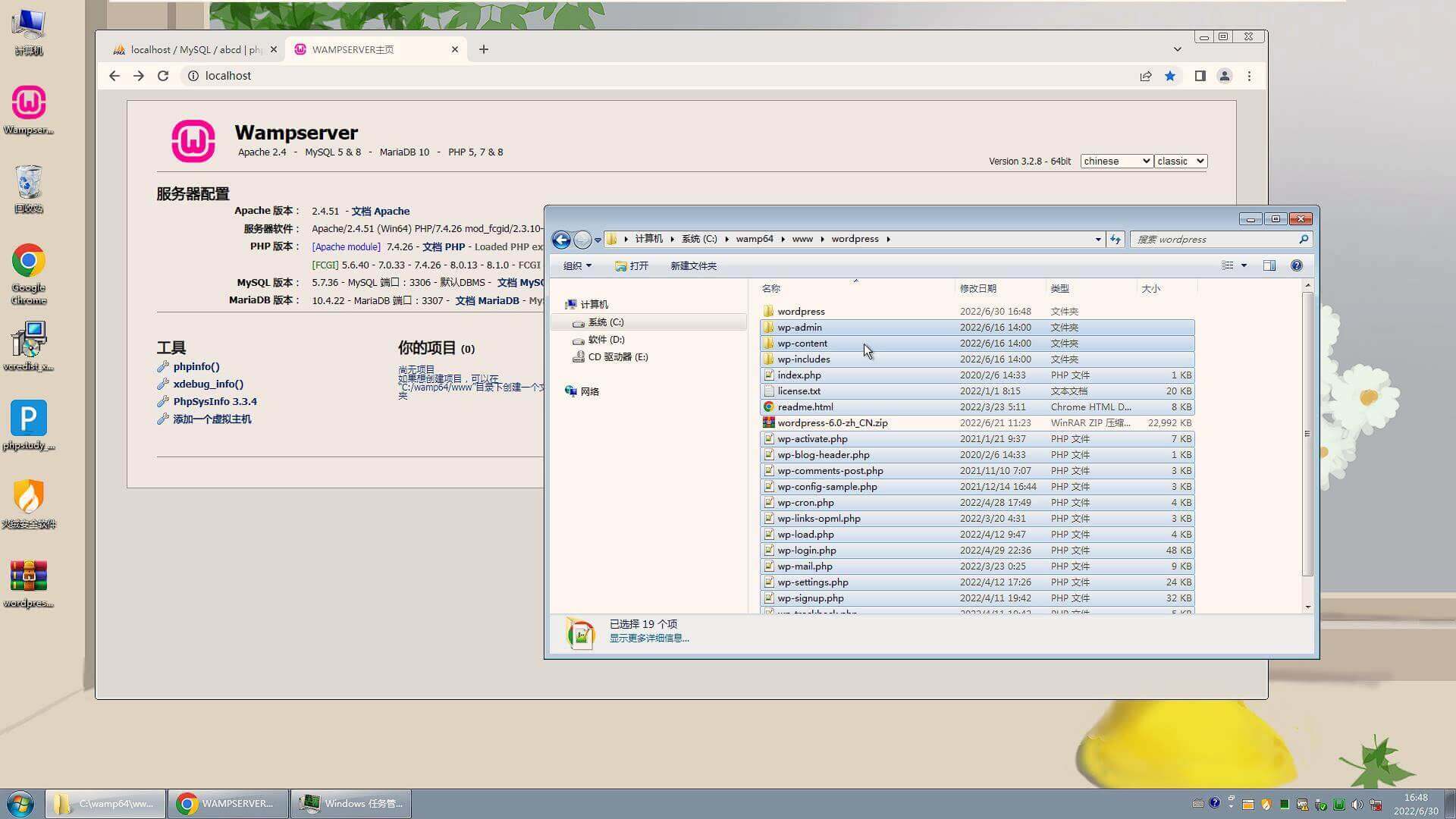Open Explorer help icon
The height and width of the screenshot is (819, 1456).
coord(1296,265)
